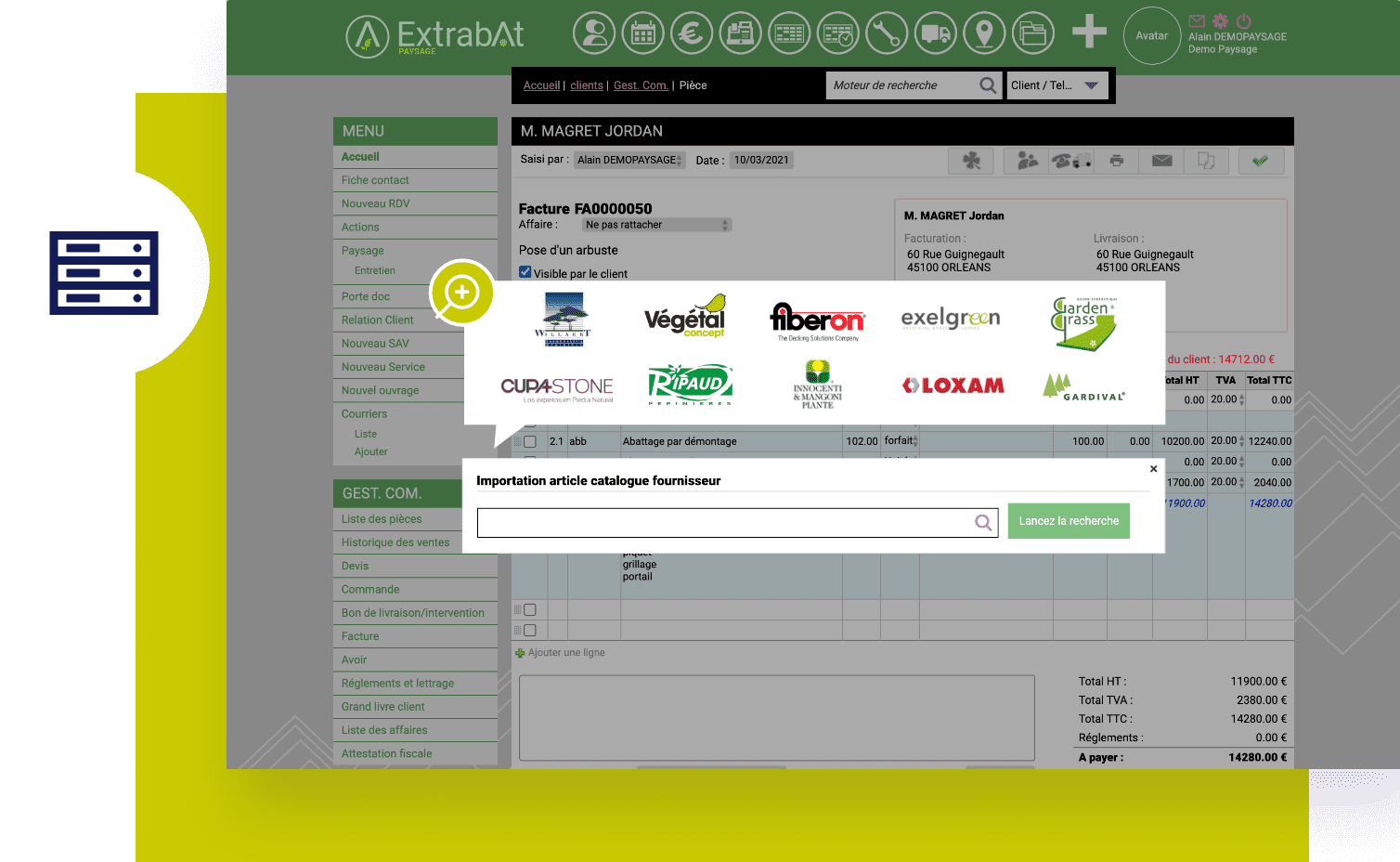The height and width of the screenshot is (862, 1400).
Task: Check the Abattage par démontage row checkbox
Action: (x=530, y=441)
